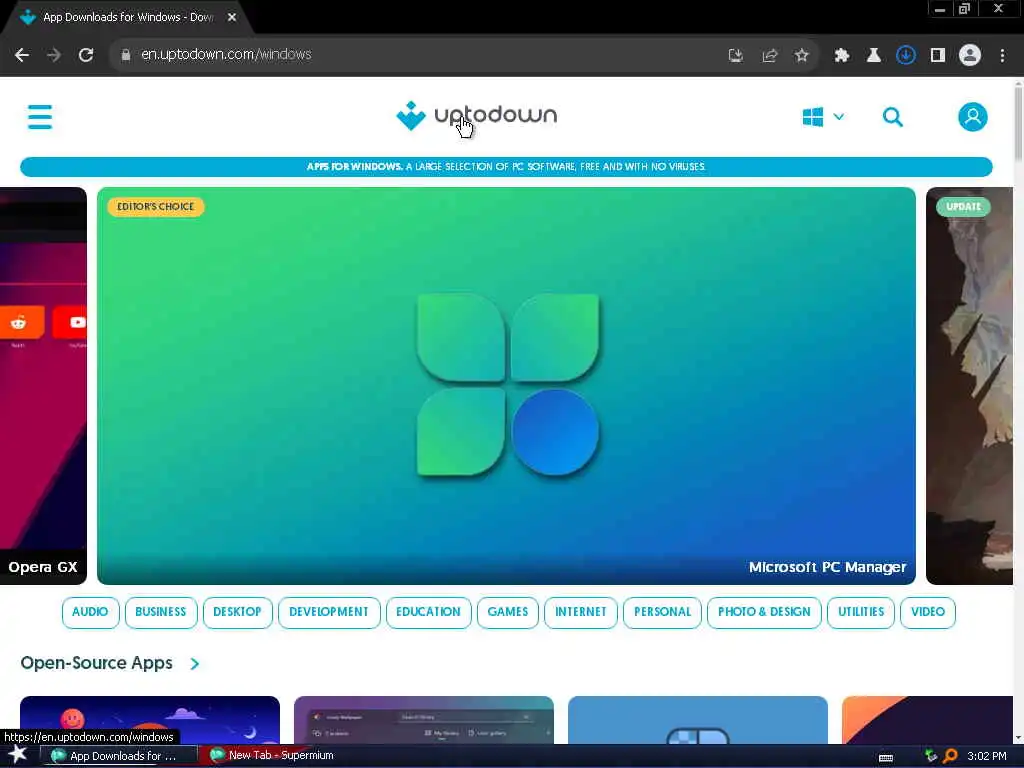Open the Chrome labs flask icon

(x=873, y=56)
